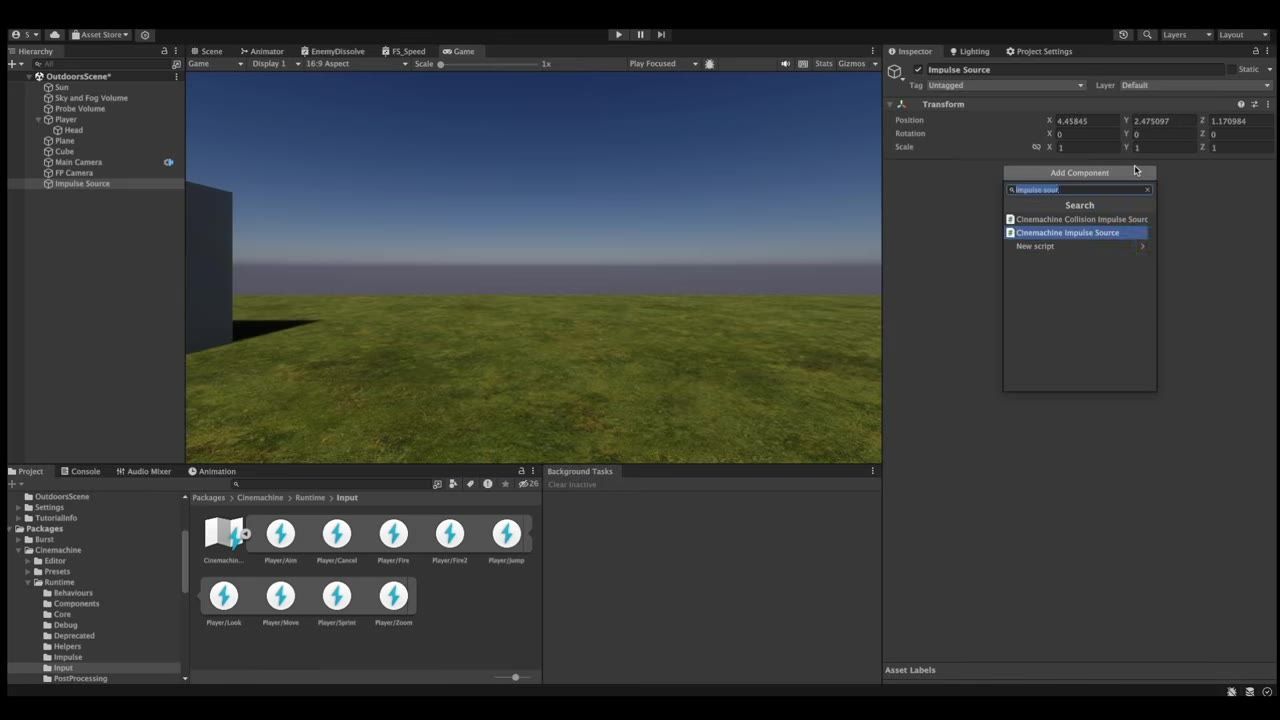The width and height of the screenshot is (1280, 720).
Task: Click the Play button in the toolbar
Action: [x=619, y=34]
